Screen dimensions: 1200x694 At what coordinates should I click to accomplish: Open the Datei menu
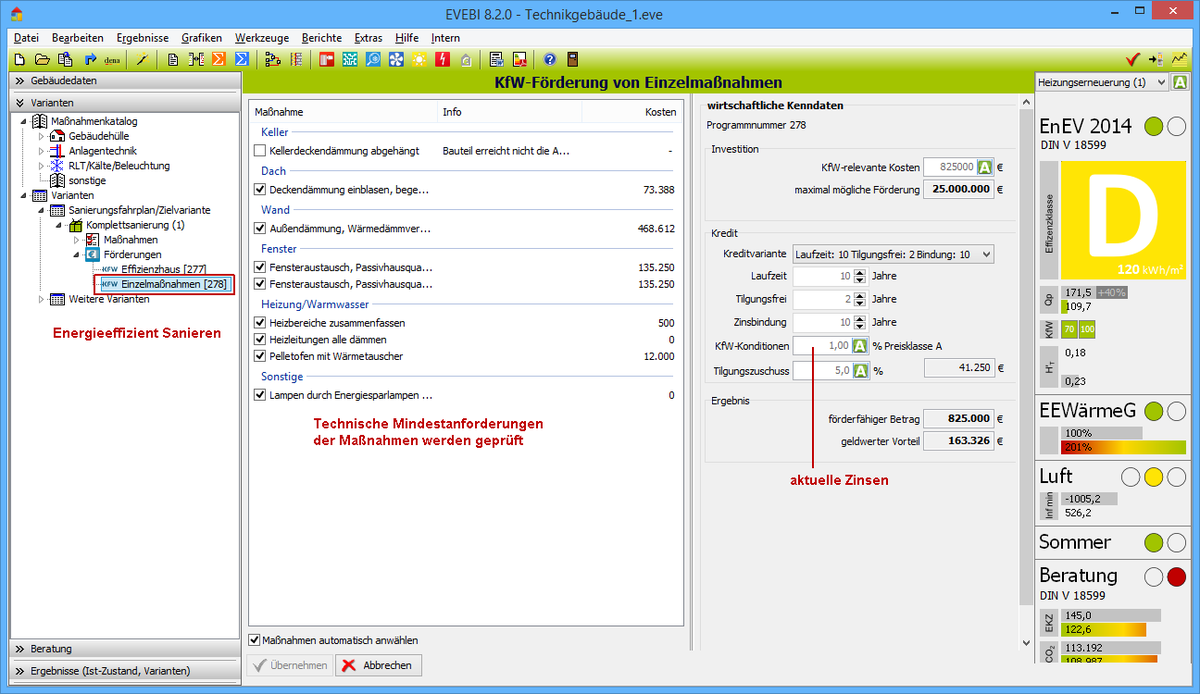point(26,37)
